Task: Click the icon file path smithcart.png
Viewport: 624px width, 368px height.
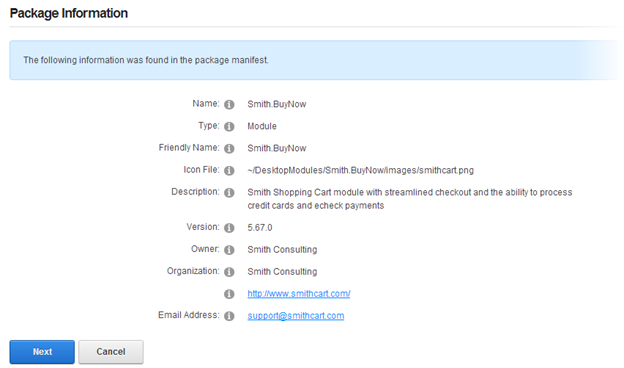Action: click(361, 170)
